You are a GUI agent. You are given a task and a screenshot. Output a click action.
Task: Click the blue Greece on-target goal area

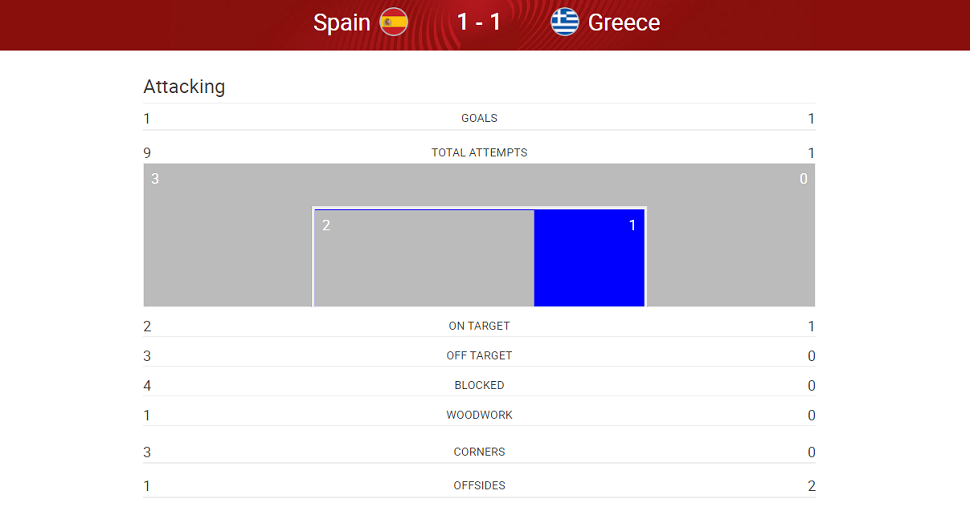[x=589, y=258]
